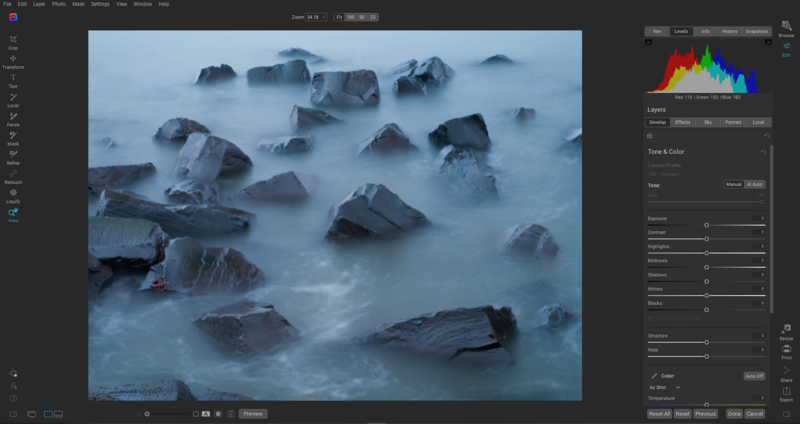Screen dimensions: 800x424
Task: Select the Text tool
Action: pyautogui.click(x=13, y=81)
